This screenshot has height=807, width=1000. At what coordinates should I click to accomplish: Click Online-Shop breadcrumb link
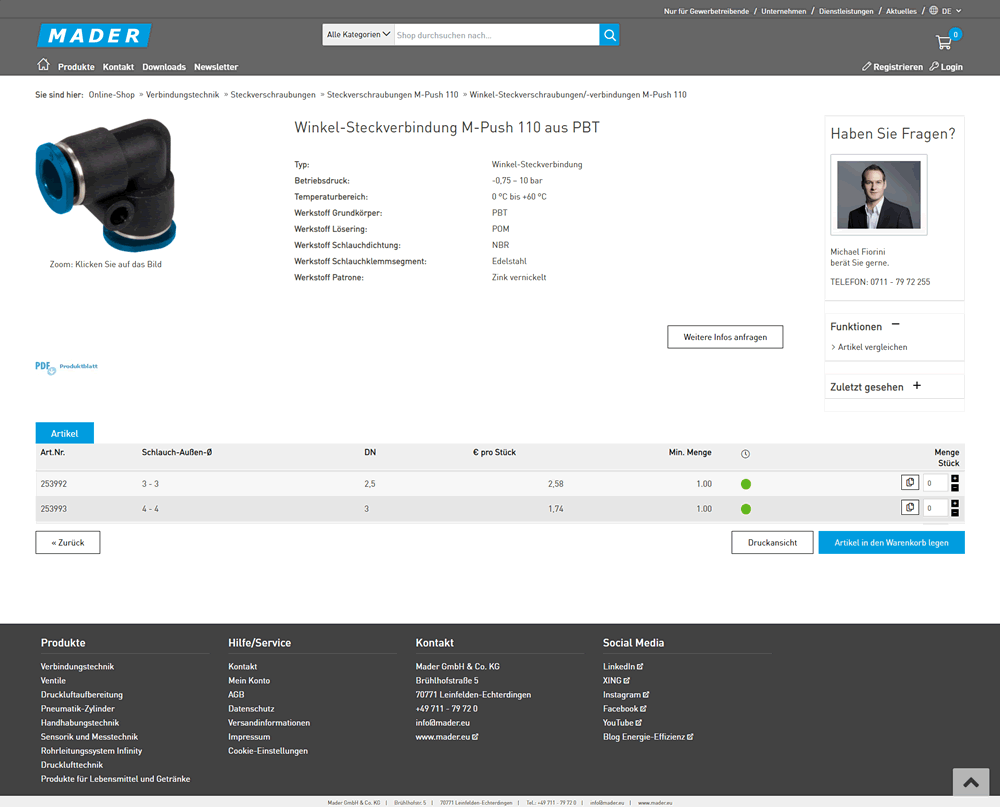pos(112,94)
